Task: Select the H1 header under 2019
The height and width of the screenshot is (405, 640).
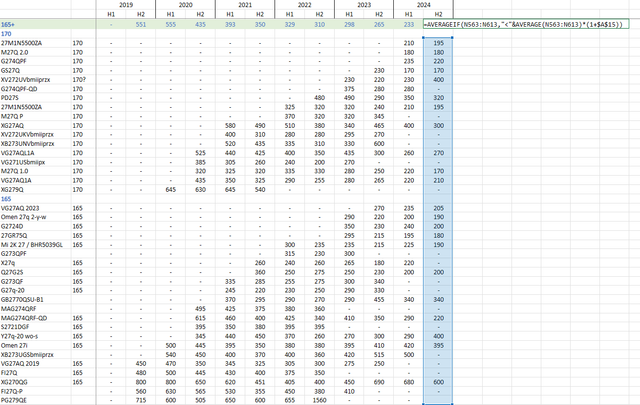Action: [x=111, y=14]
